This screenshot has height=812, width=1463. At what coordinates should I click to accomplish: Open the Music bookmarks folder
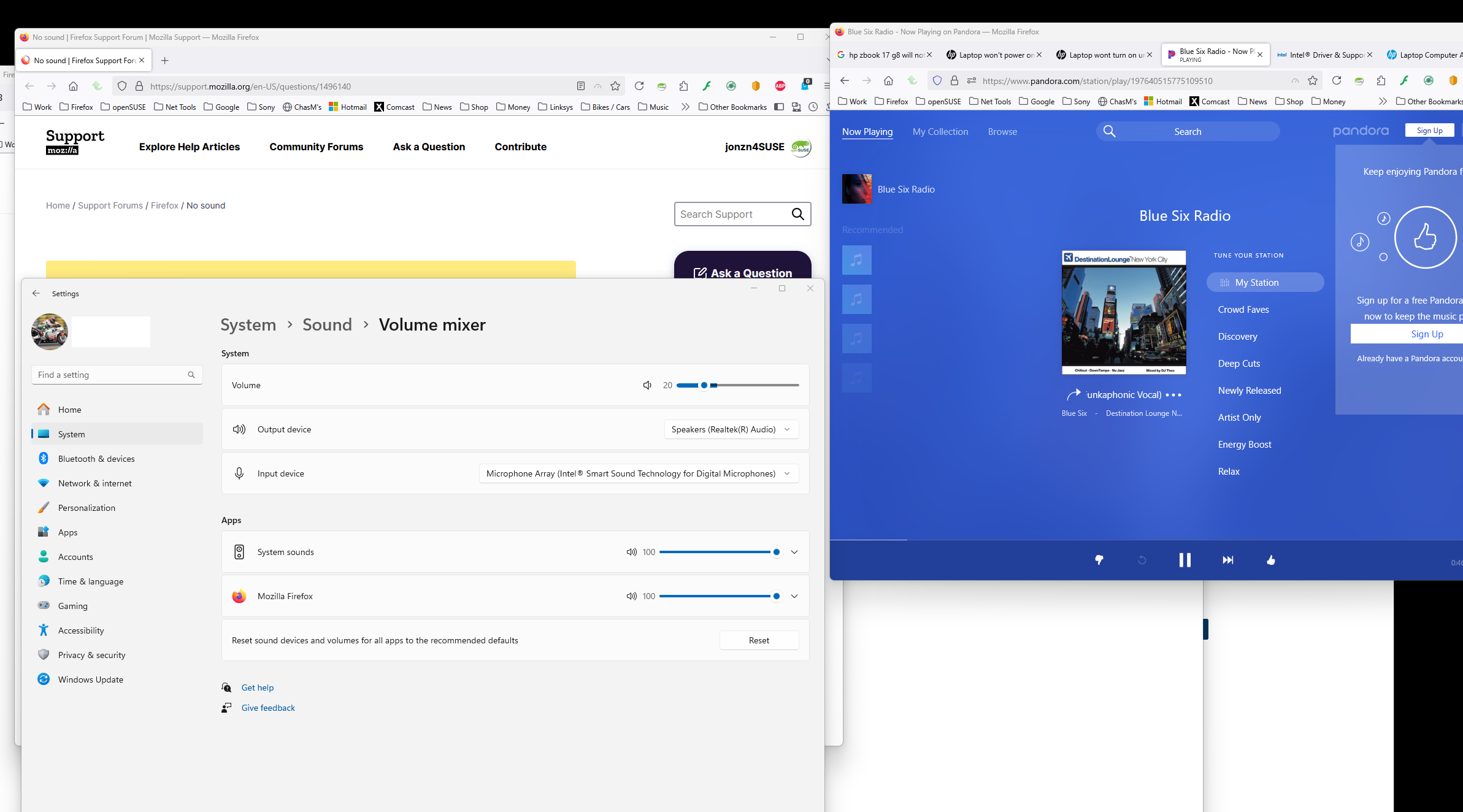coord(653,107)
